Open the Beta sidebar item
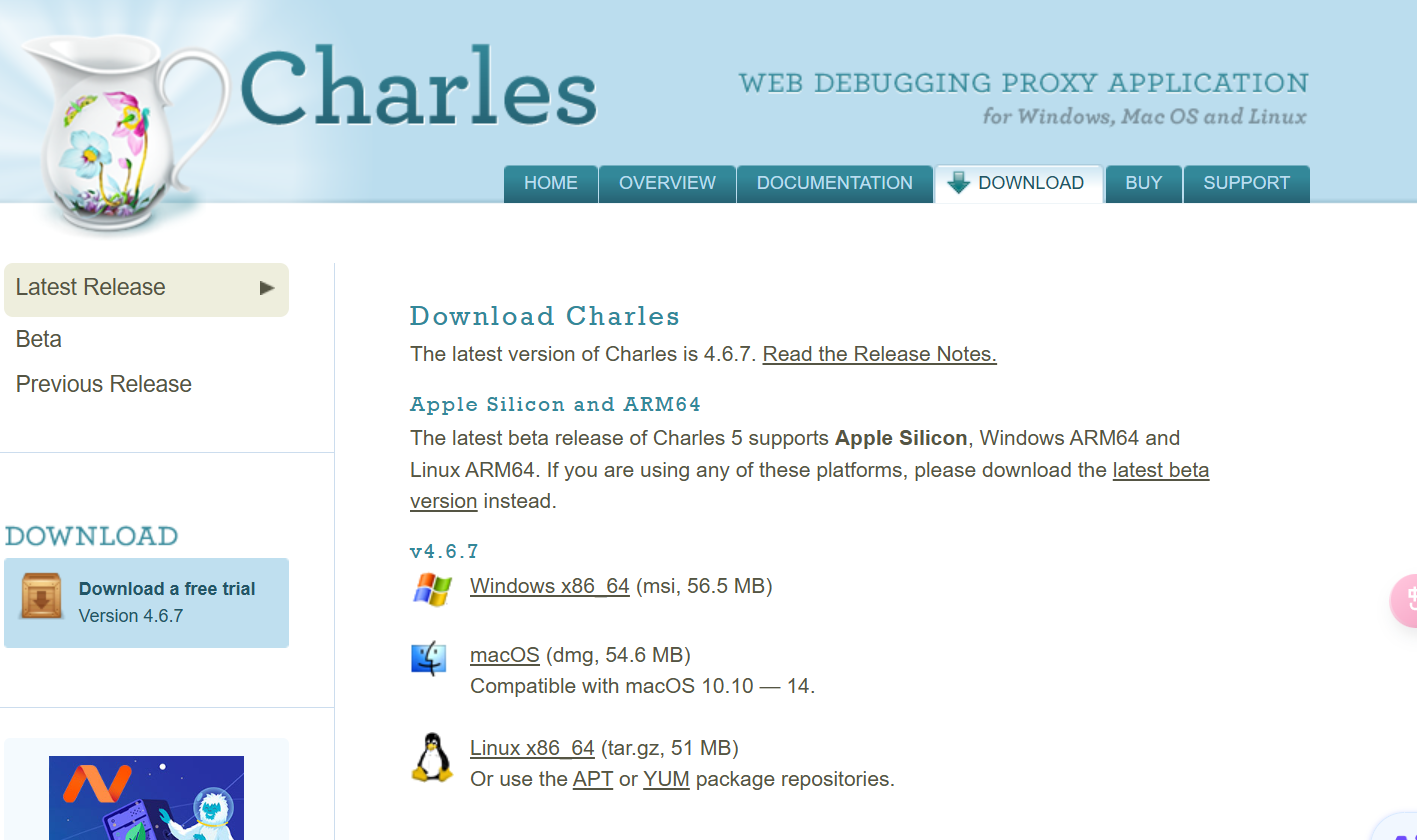The height and width of the screenshot is (840, 1417). [x=39, y=339]
